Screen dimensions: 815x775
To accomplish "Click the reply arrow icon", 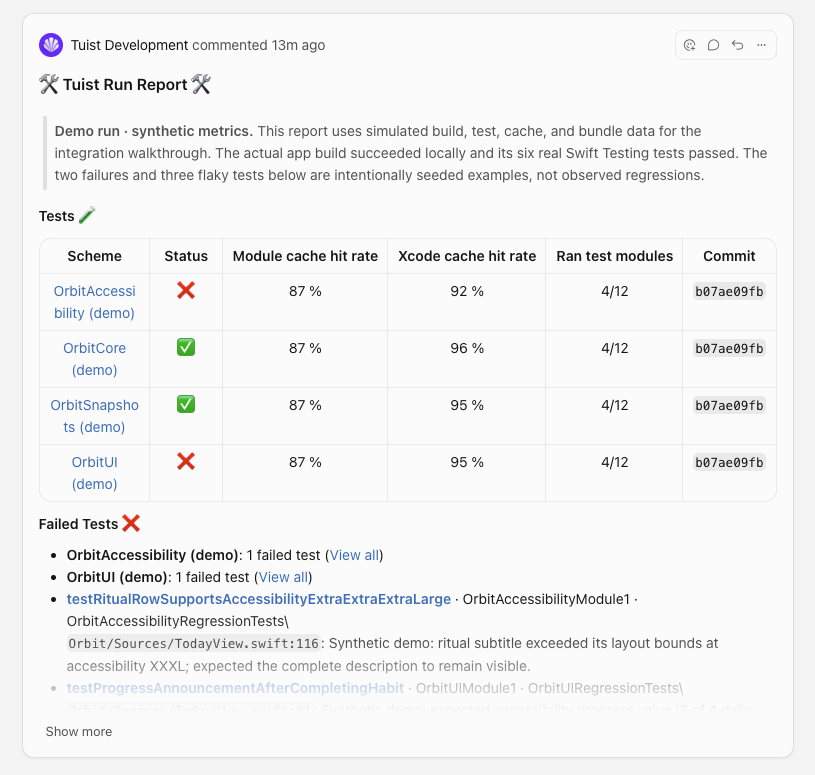I will point(737,45).
